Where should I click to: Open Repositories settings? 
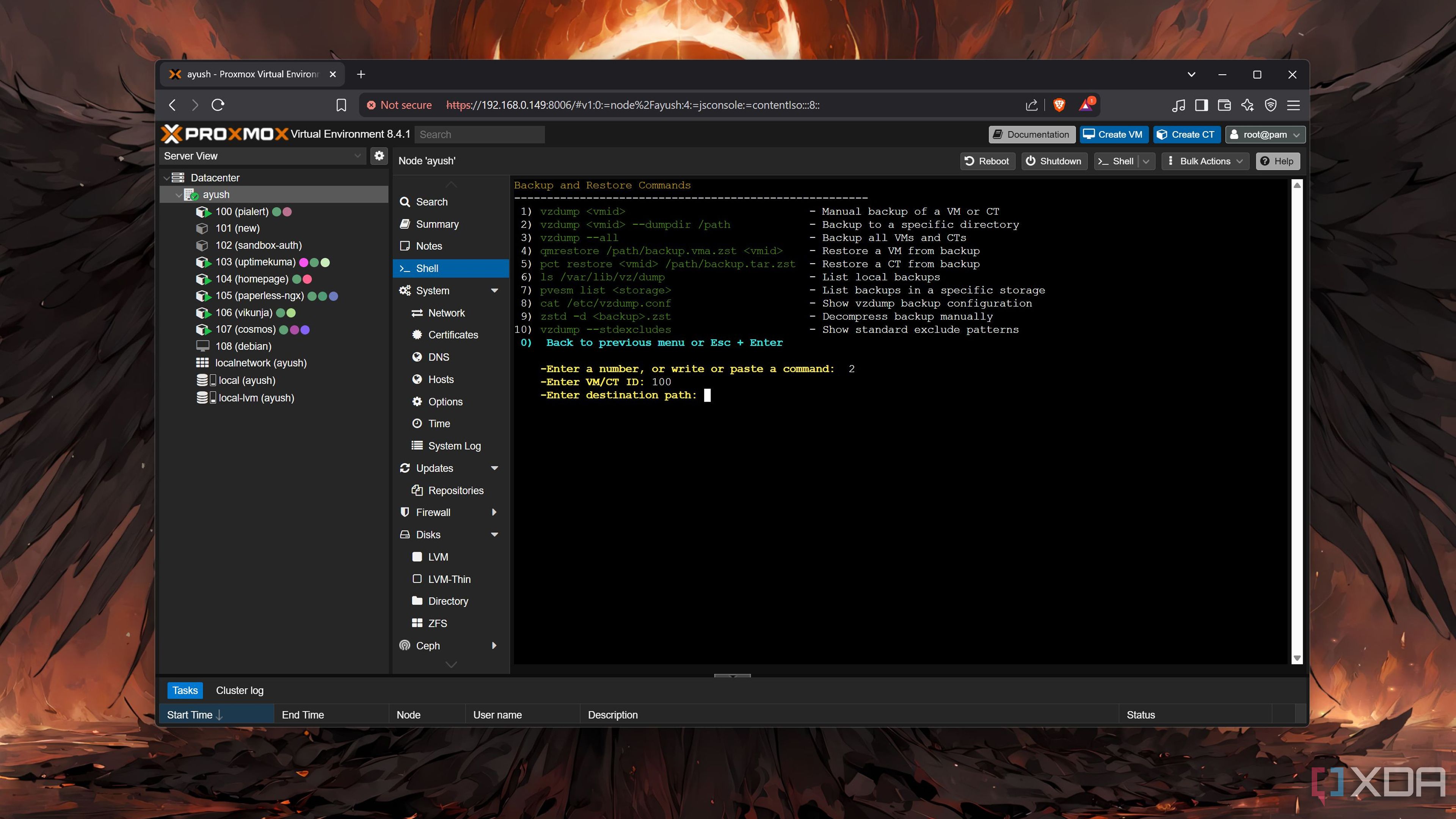tap(455, 491)
